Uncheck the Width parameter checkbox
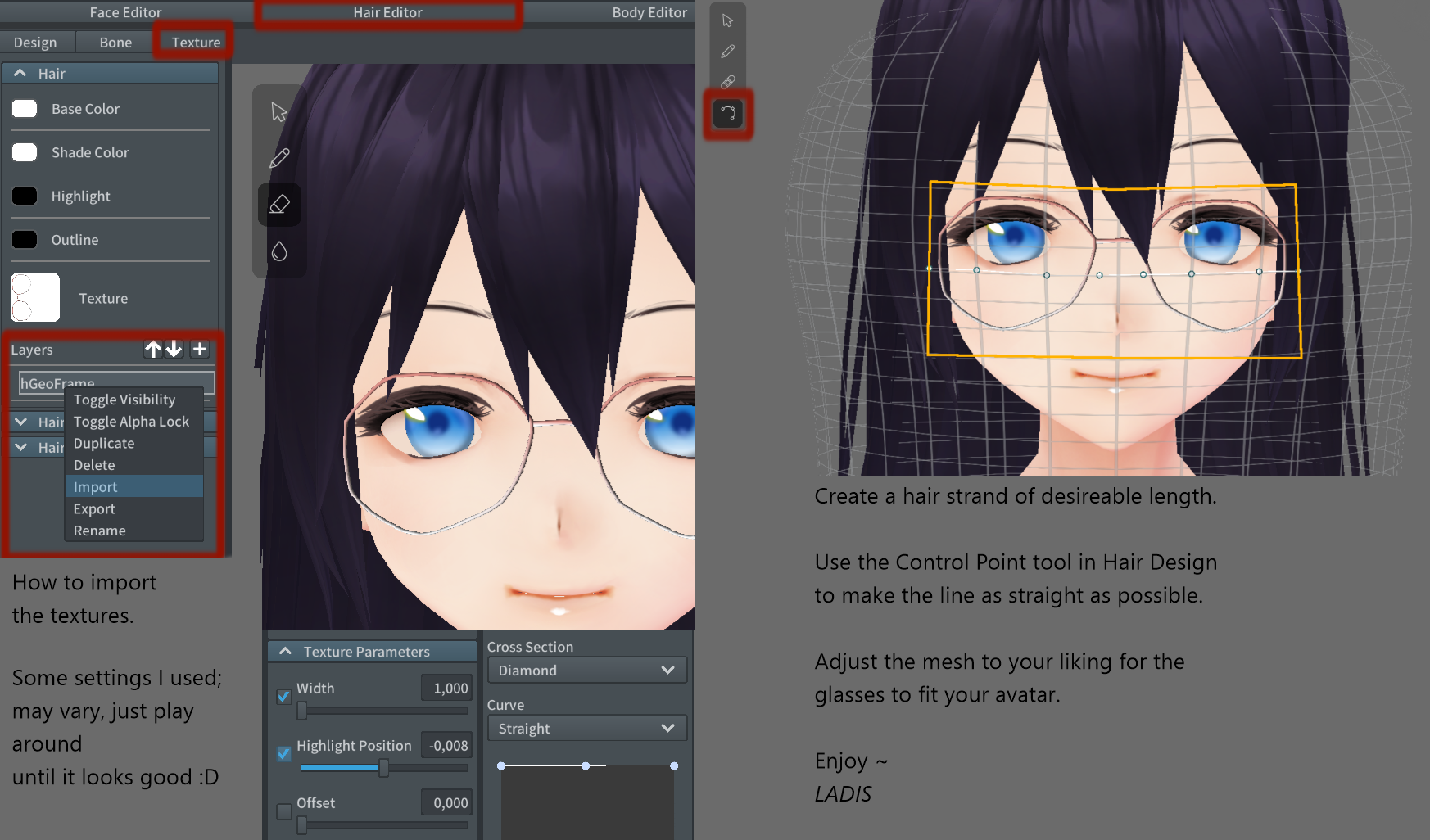The height and width of the screenshot is (840, 1430). 283,697
